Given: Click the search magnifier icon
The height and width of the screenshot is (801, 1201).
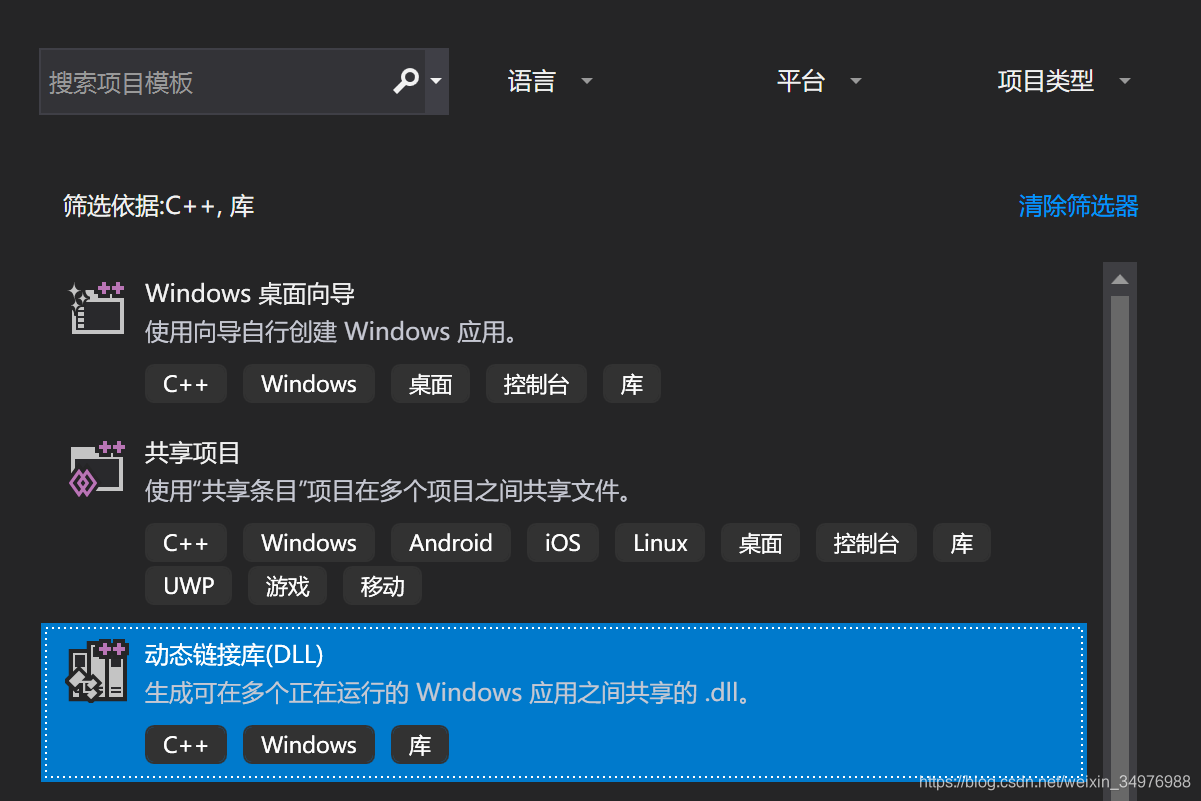Looking at the screenshot, I should tap(406, 81).
